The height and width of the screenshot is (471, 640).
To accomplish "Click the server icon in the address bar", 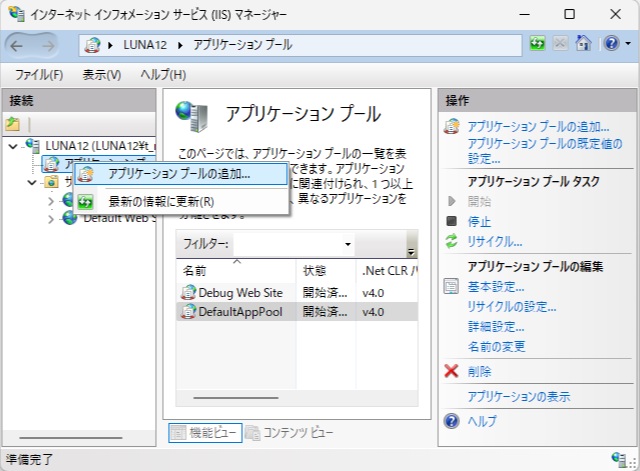I will (x=92, y=45).
